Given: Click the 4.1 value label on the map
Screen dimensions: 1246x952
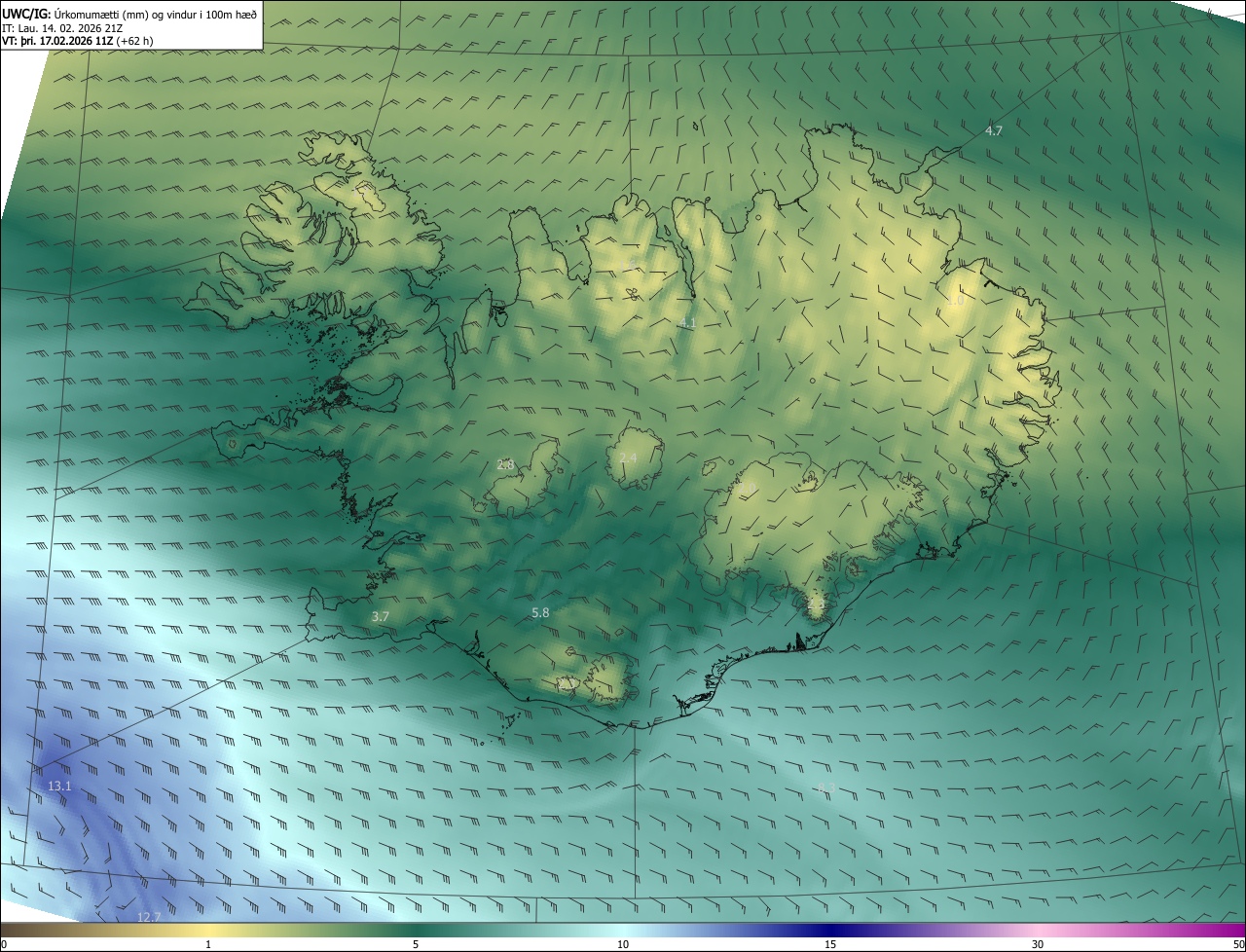Looking at the screenshot, I should [x=687, y=323].
